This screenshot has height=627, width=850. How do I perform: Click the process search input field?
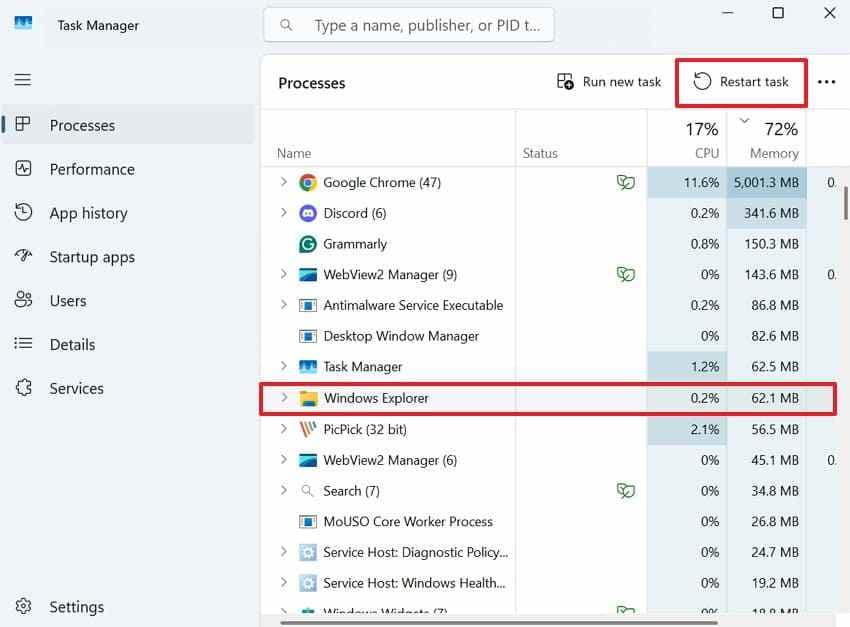tap(409, 25)
